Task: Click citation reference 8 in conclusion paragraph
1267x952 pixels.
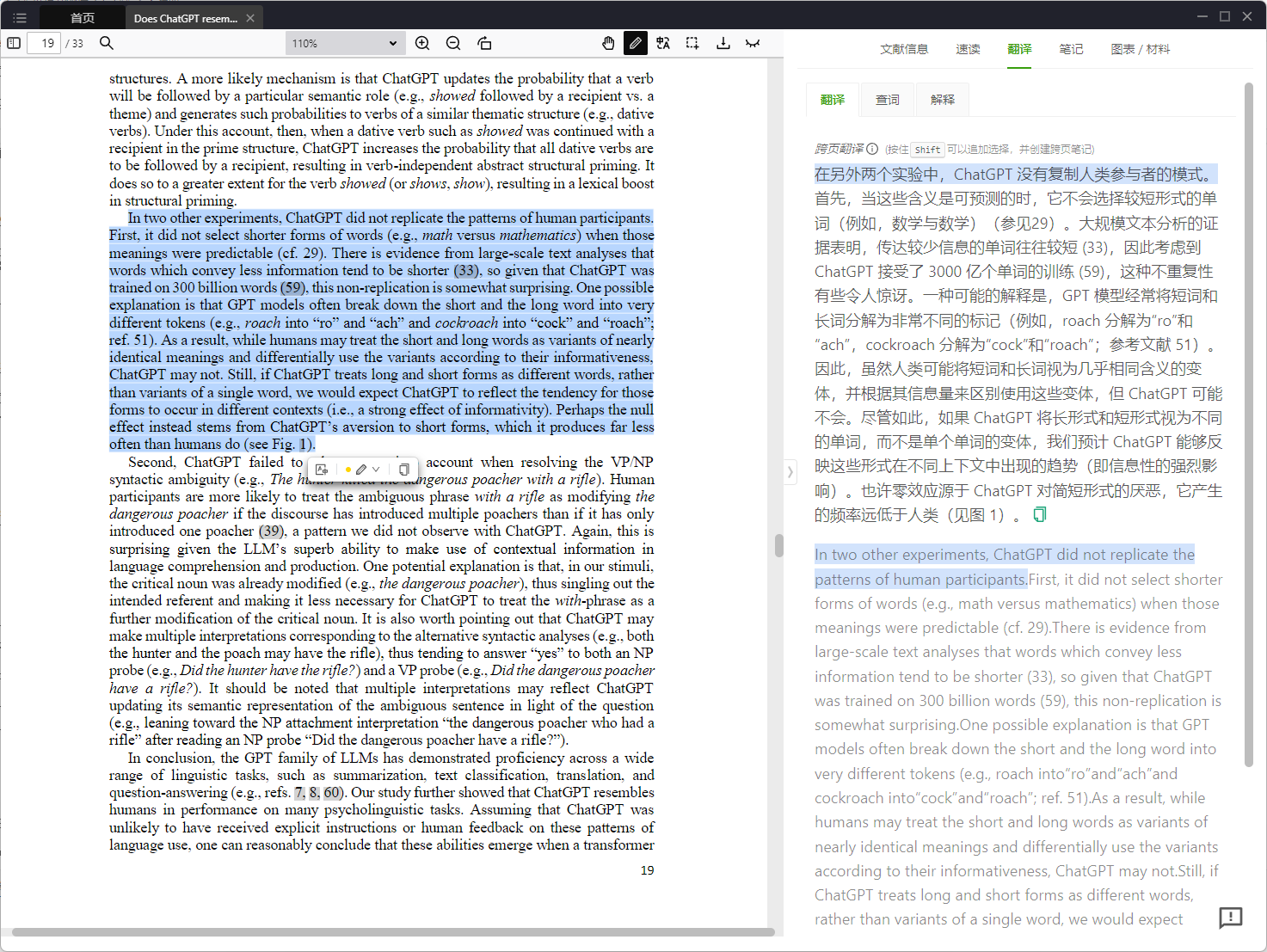Action: click(x=313, y=792)
